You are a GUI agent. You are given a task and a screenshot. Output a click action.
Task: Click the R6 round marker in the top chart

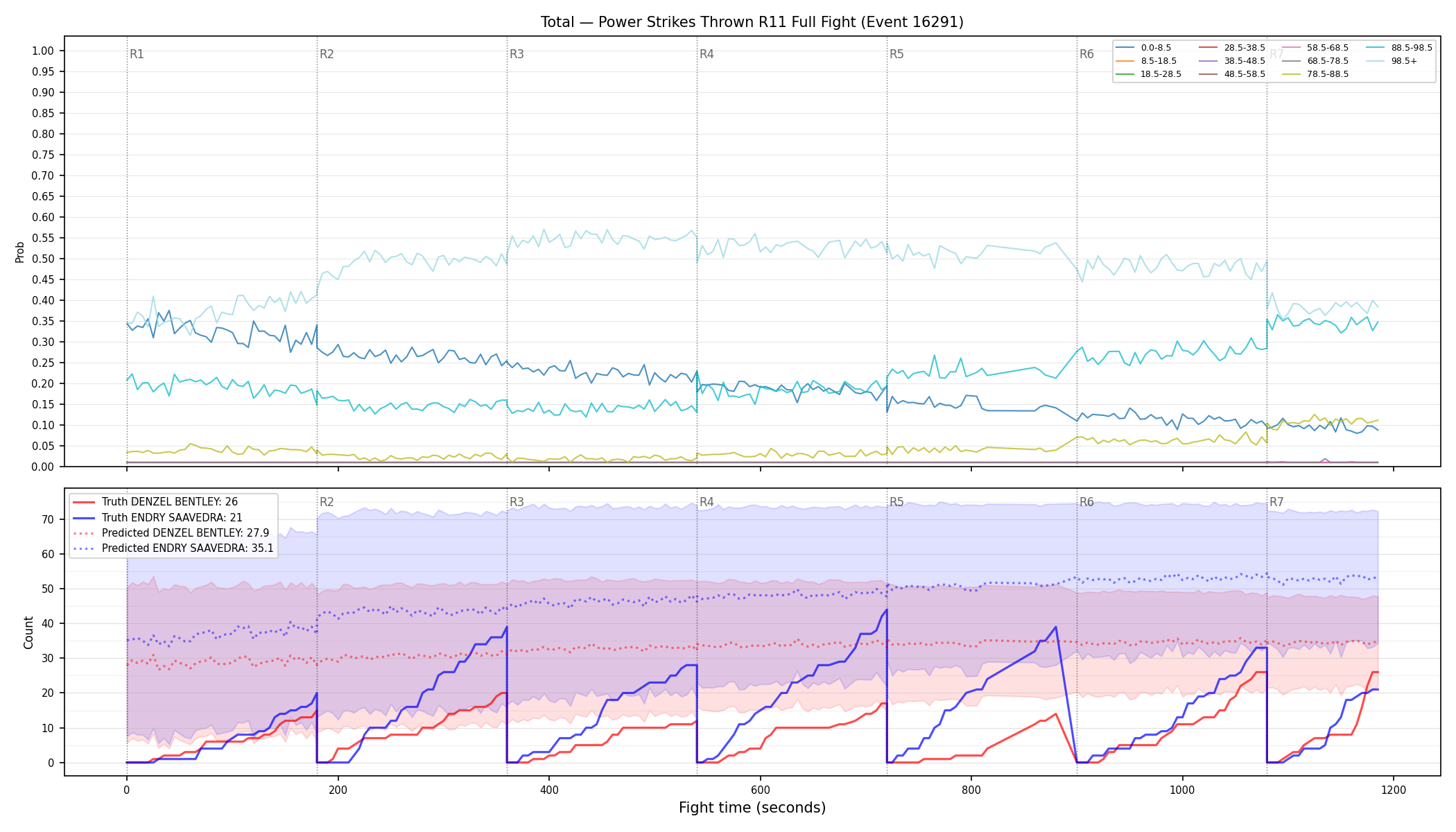[1086, 54]
